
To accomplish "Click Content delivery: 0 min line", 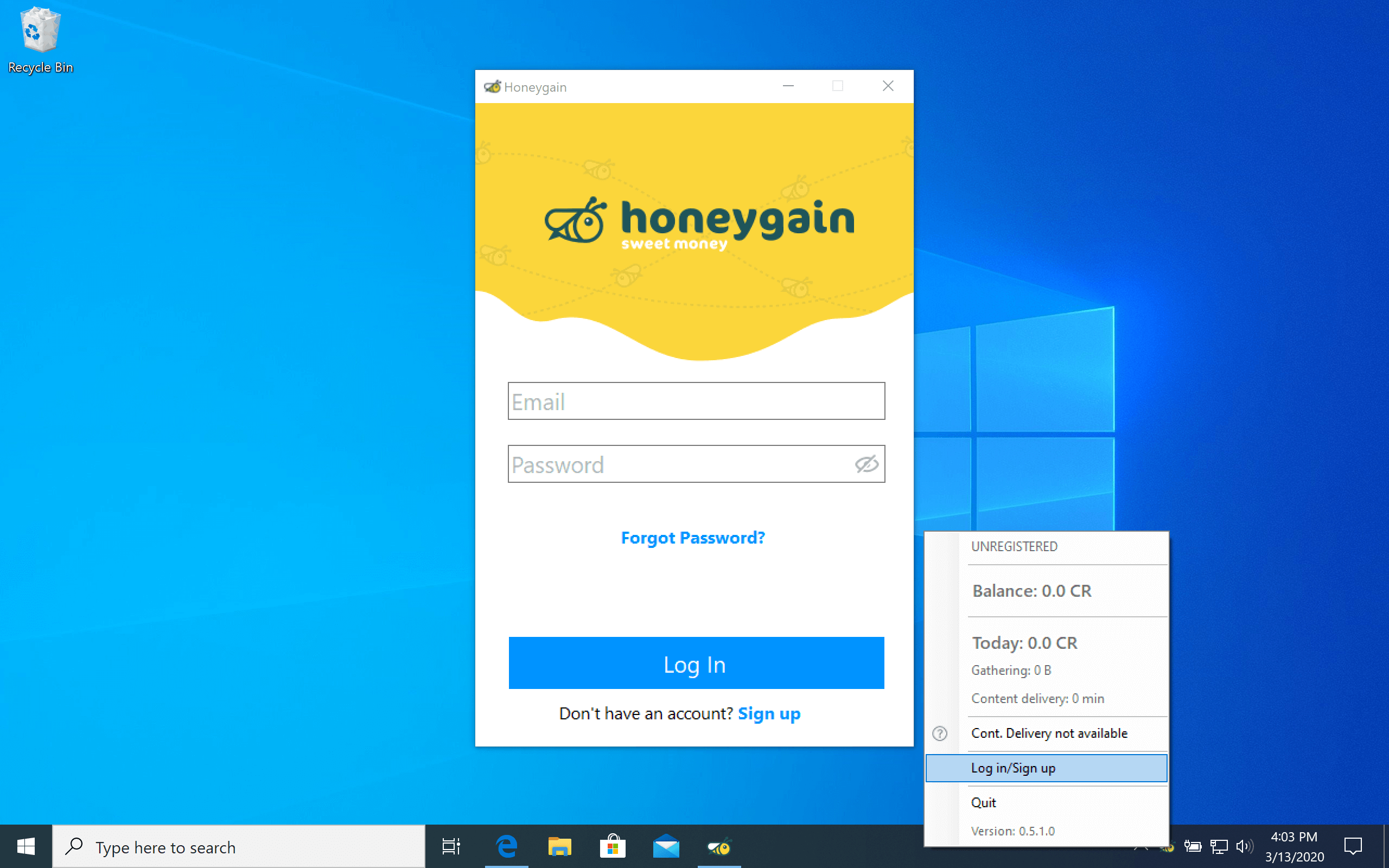I will point(1038,699).
